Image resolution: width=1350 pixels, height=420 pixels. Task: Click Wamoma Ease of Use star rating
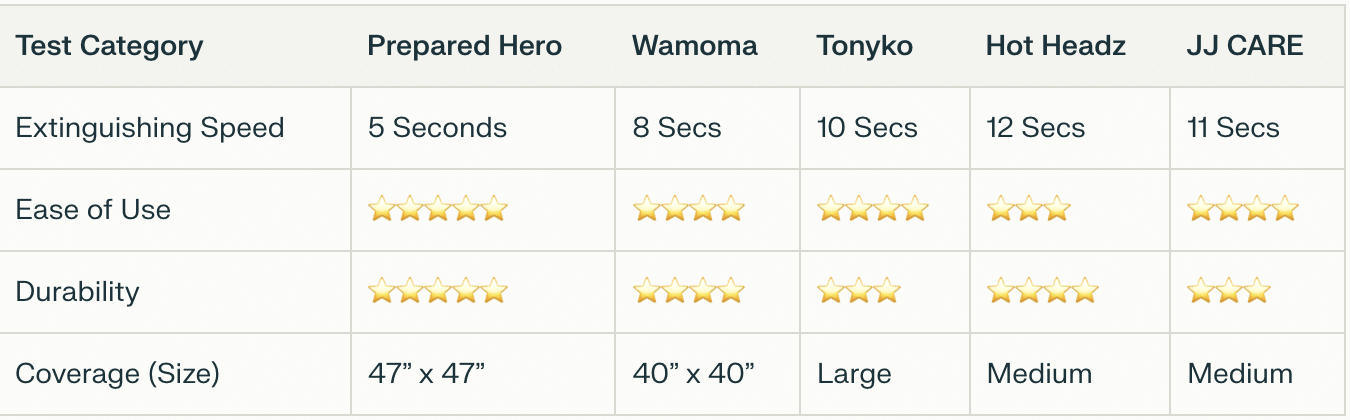point(689,209)
